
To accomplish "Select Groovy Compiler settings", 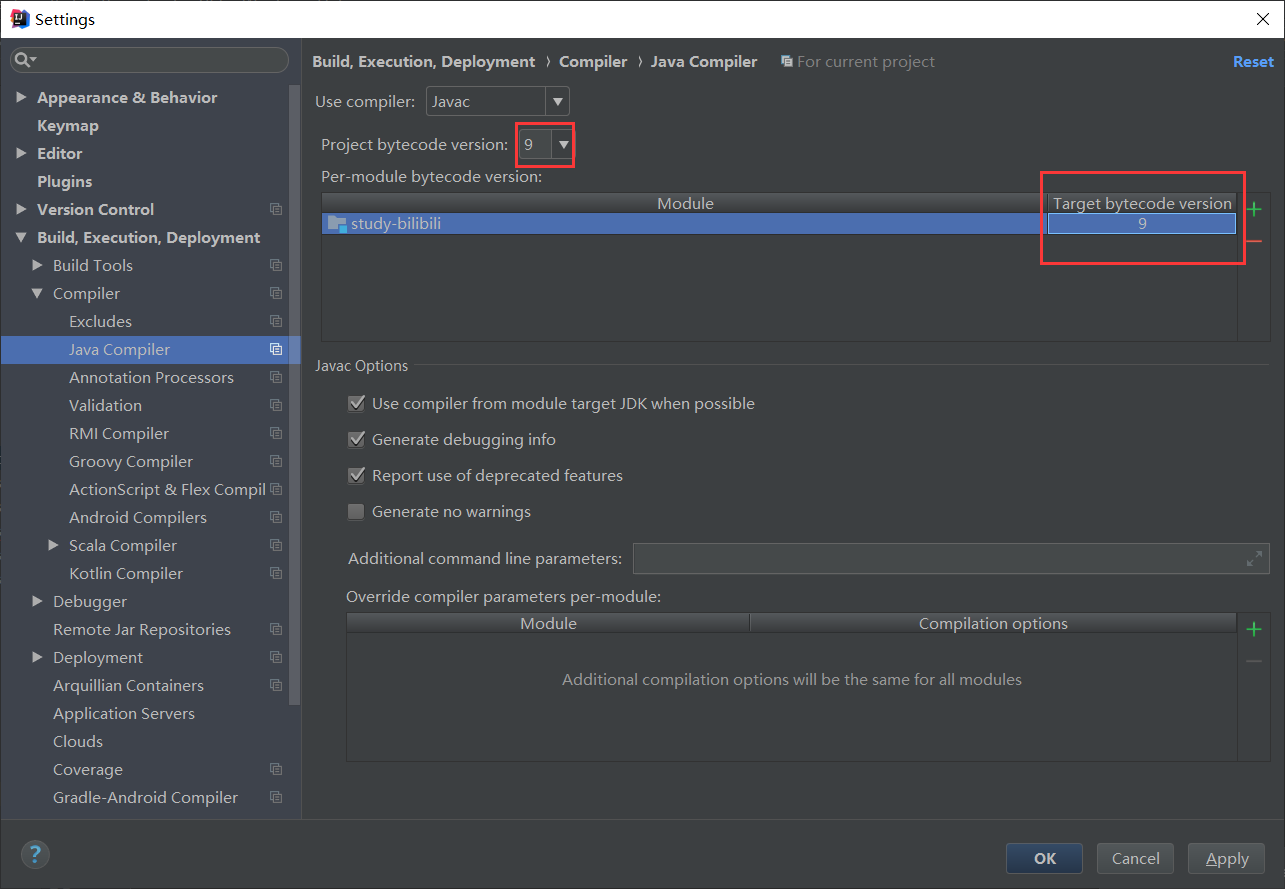I will click(x=131, y=461).
